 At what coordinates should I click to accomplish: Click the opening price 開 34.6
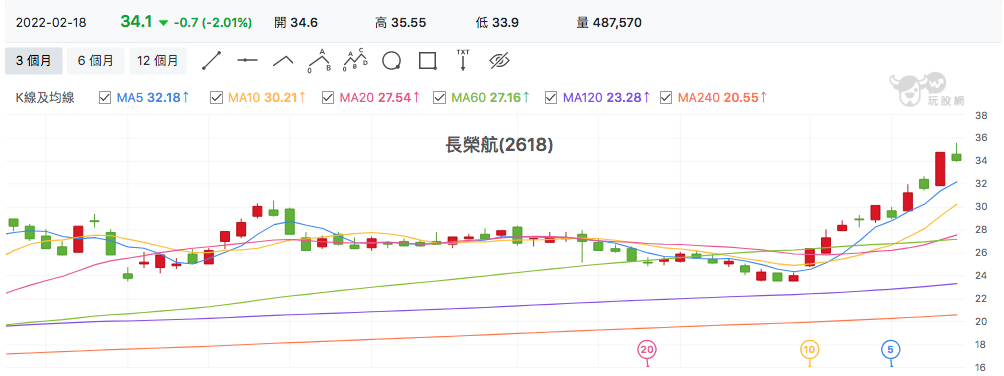point(296,22)
